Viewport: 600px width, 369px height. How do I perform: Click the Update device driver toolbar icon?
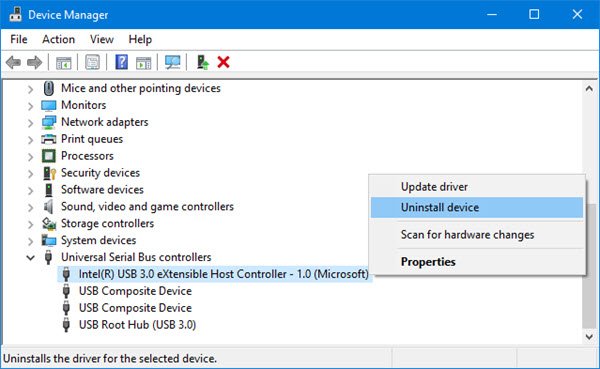coord(202,62)
